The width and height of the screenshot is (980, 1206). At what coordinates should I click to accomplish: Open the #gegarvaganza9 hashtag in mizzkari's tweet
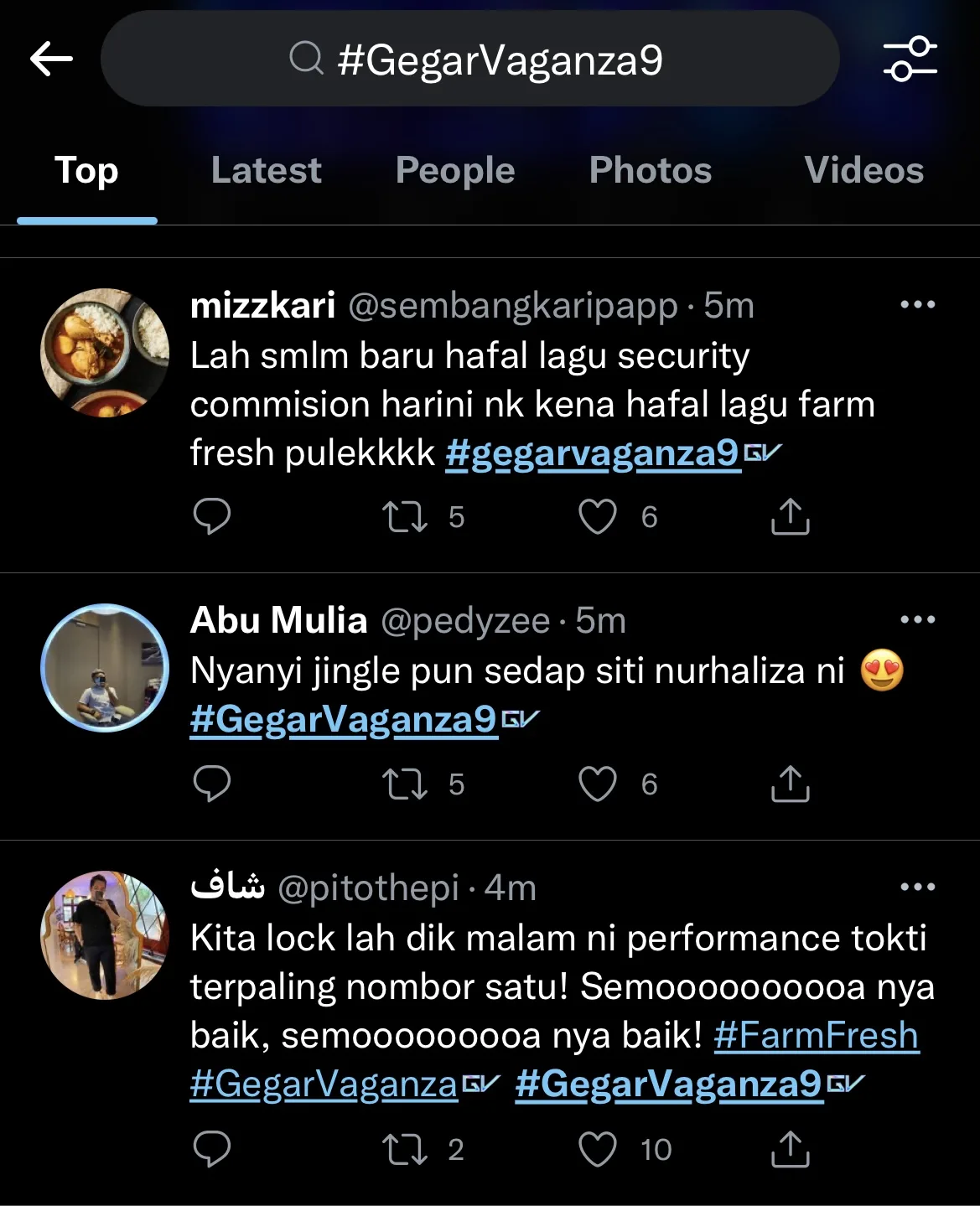point(592,453)
